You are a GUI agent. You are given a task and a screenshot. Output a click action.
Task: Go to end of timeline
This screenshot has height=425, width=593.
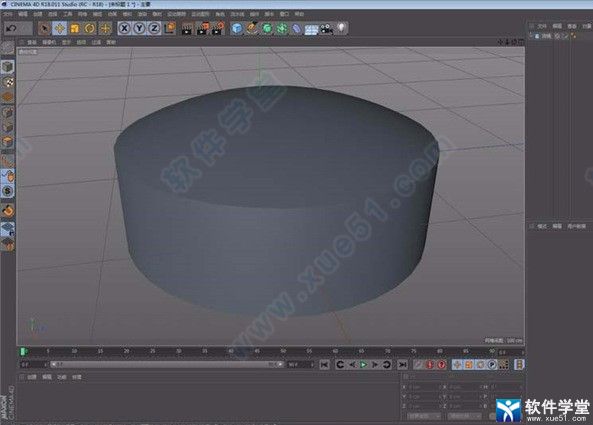[x=402, y=365]
